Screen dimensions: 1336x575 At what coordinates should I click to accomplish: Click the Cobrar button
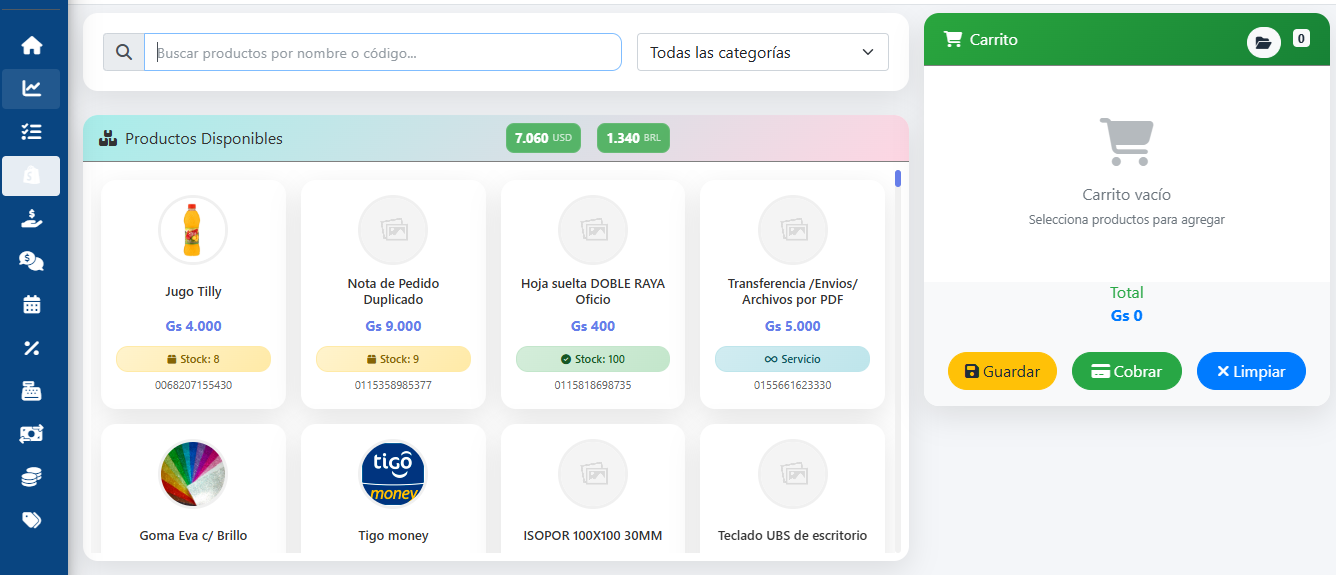[1127, 371]
